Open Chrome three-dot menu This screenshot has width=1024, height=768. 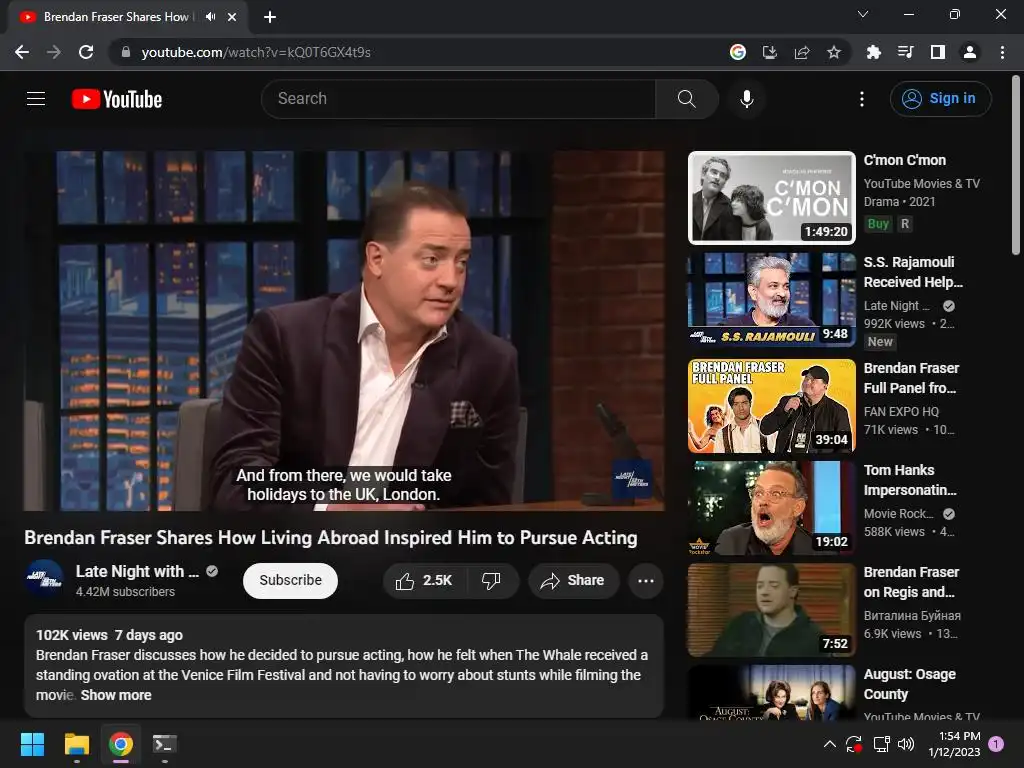(x=1002, y=52)
